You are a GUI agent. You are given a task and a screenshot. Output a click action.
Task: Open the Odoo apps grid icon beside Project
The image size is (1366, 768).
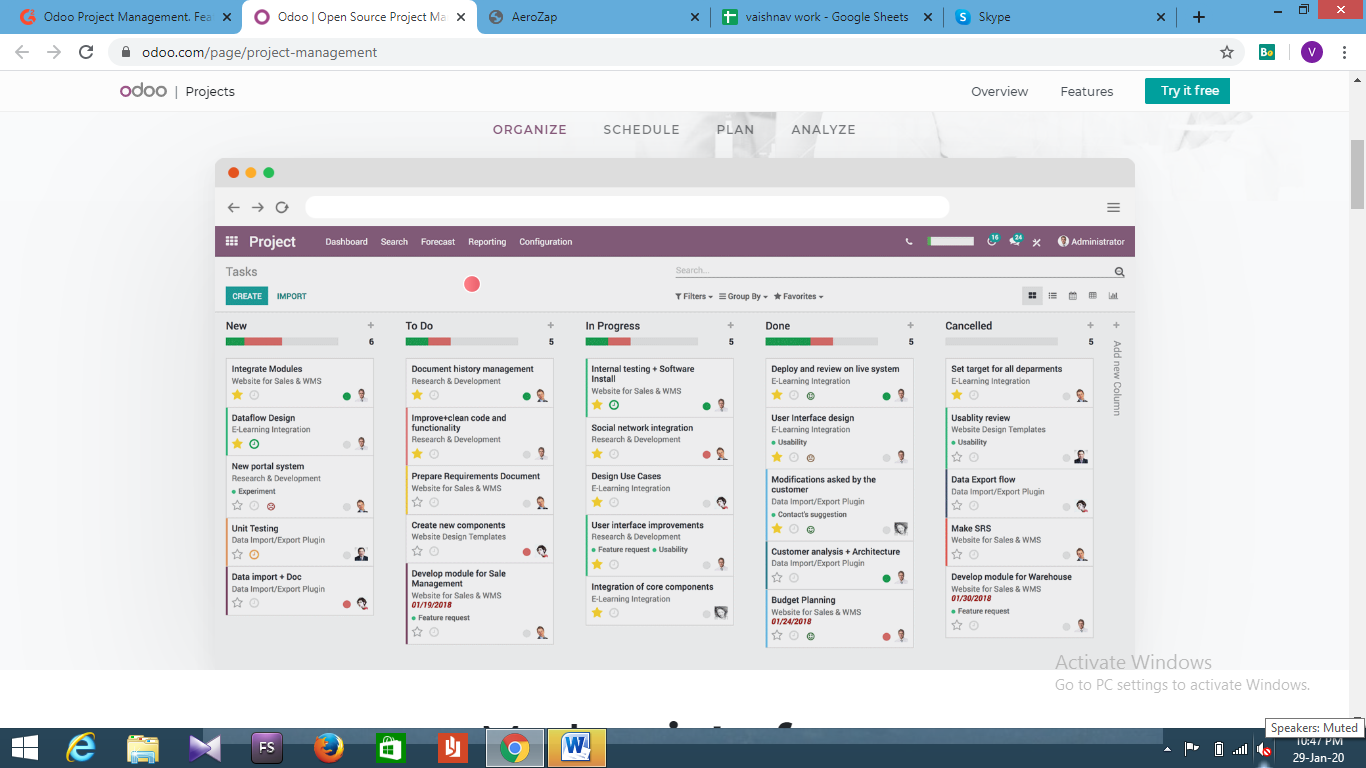point(232,241)
